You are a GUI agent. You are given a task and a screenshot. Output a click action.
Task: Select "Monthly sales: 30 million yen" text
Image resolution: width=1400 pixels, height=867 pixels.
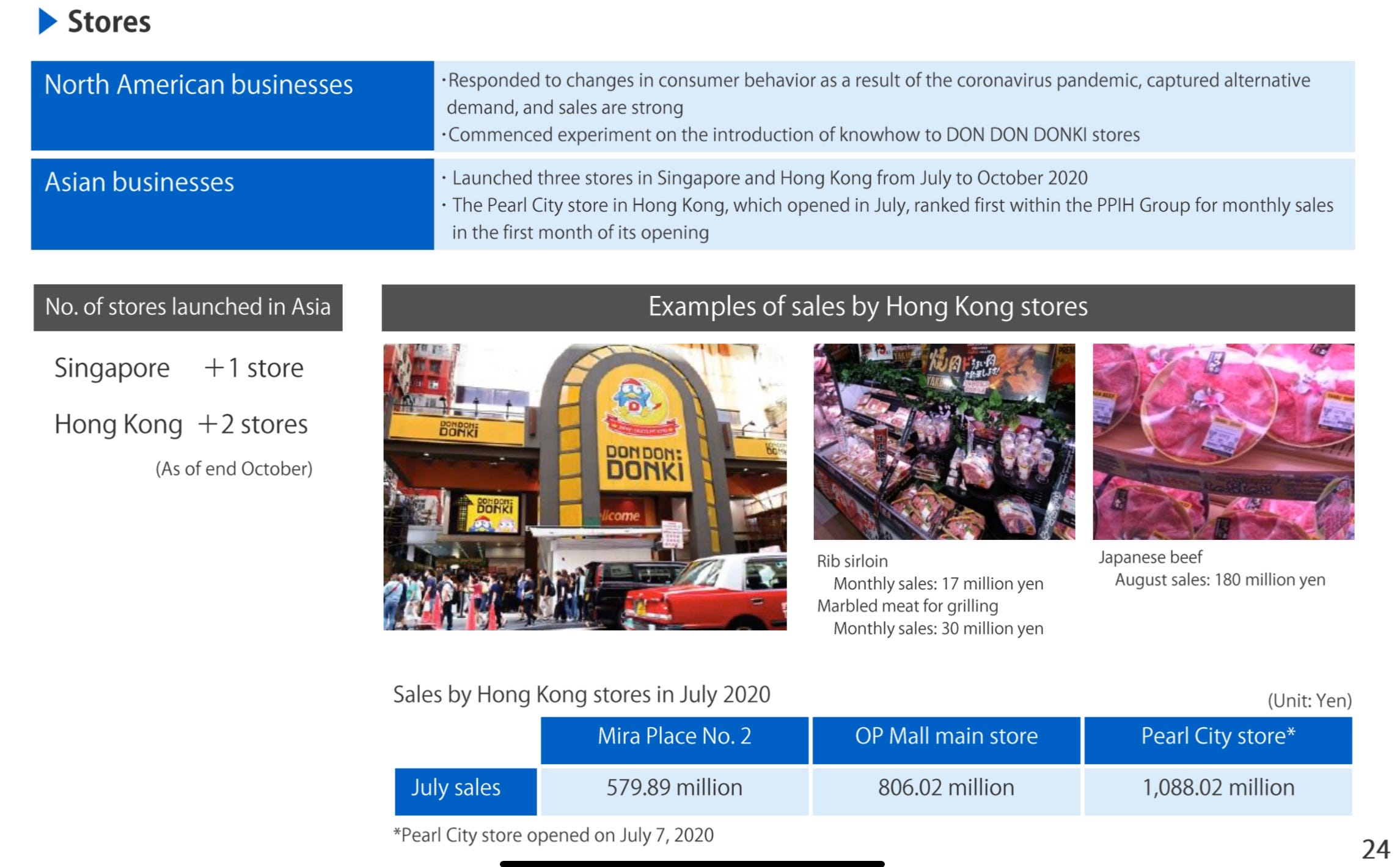click(x=939, y=629)
